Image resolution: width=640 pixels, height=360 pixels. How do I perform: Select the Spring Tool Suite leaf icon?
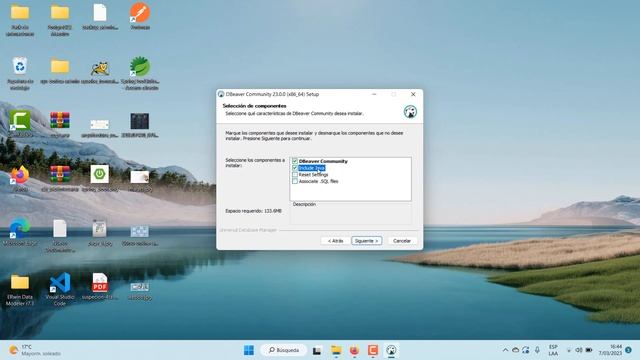tap(140, 73)
